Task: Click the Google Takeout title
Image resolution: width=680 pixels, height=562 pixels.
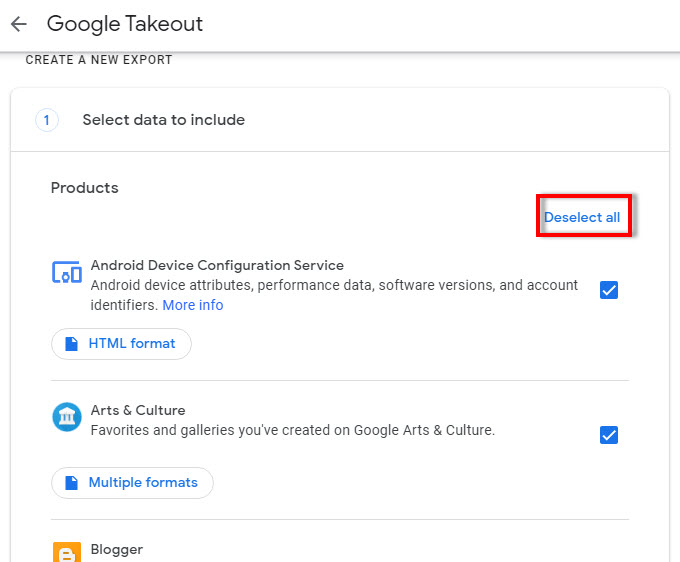Action: [x=125, y=24]
